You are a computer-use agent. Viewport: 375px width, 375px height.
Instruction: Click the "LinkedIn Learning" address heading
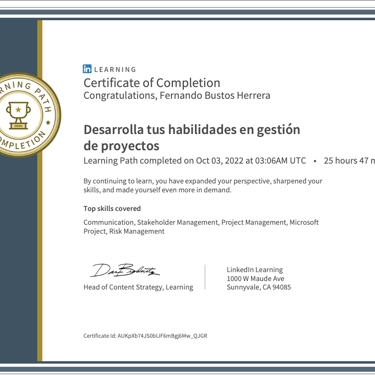click(x=255, y=270)
